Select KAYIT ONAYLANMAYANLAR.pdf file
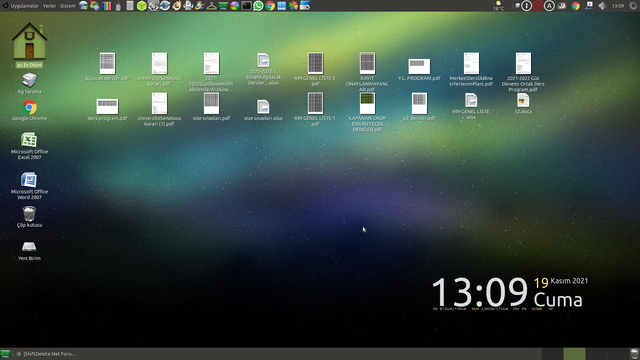This screenshot has width=640, height=360. [x=367, y=72]
